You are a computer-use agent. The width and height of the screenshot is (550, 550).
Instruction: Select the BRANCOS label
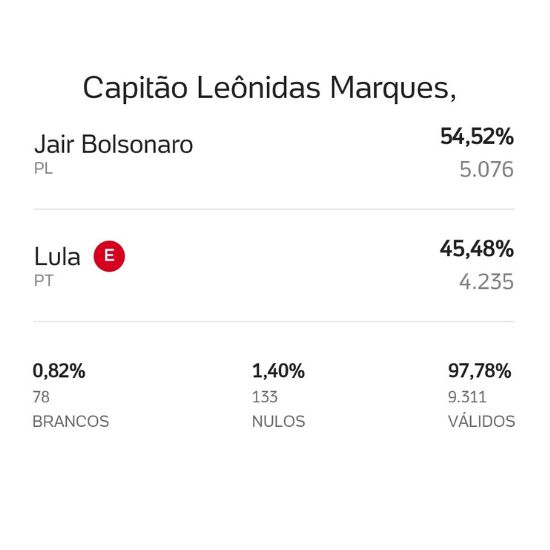pyautogui.click(x=71, y=421)
